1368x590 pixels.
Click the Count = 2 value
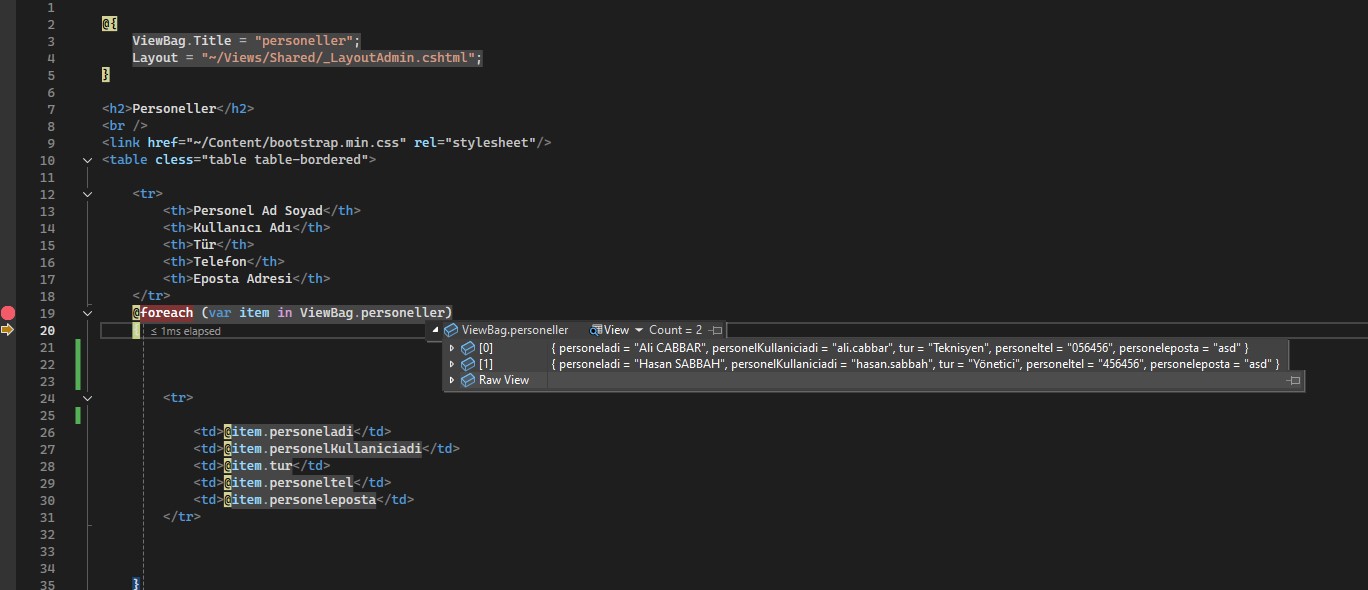[675, 330]
